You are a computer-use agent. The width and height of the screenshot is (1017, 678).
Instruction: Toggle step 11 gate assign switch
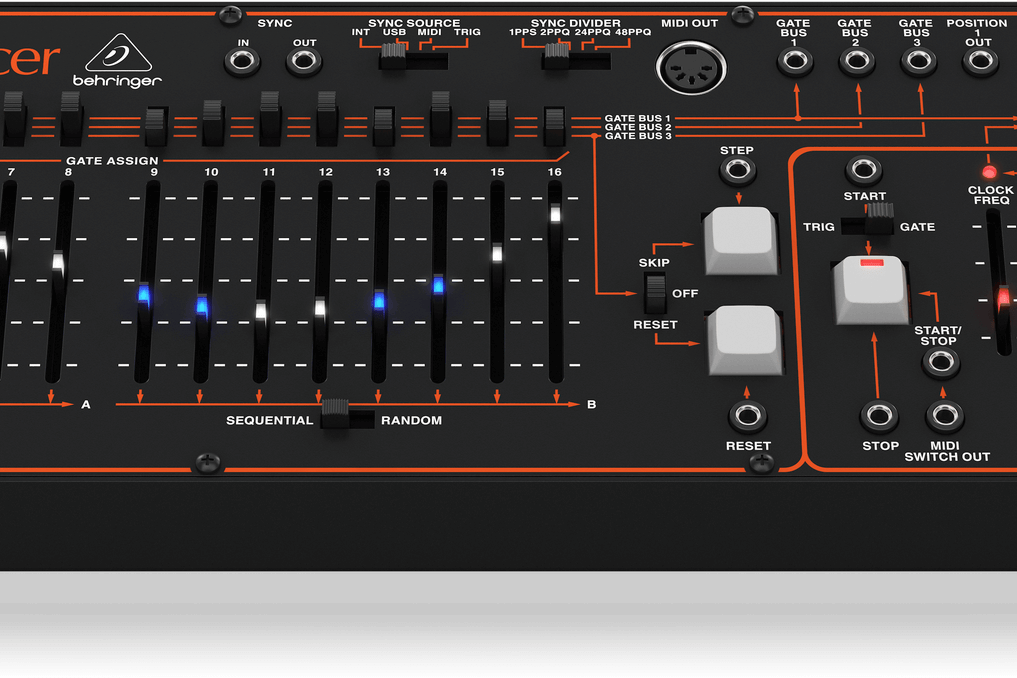click(x=270, y=119)
